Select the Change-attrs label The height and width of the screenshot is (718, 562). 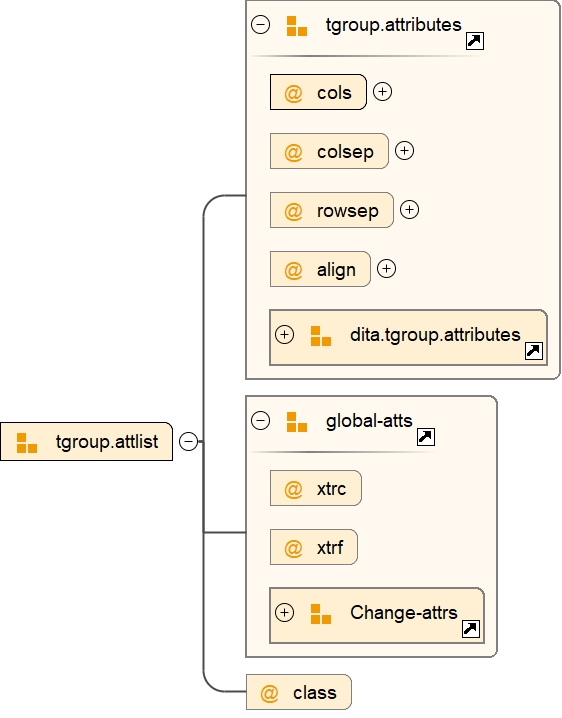[x=404, y=612]
